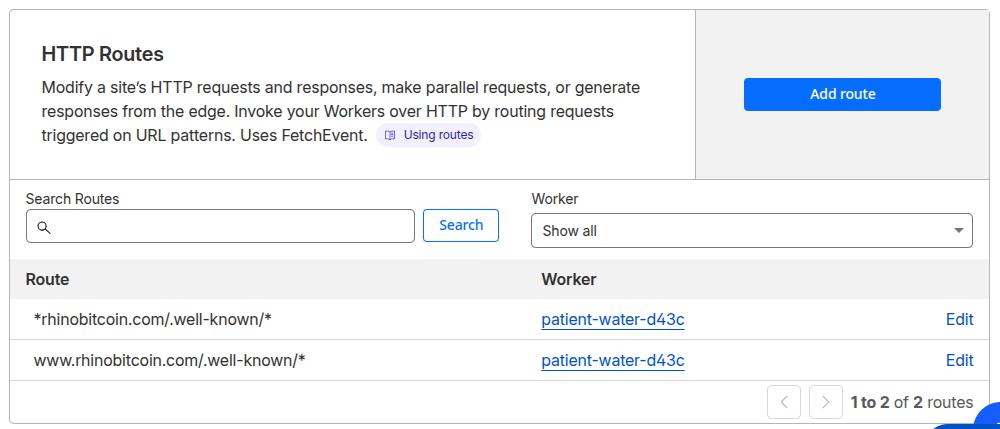Viewport: 1000px width, 429px height.
Task: Edit the www.rhinobitcoin.com/.well-known/* route
Action: [x=959, y=360]
